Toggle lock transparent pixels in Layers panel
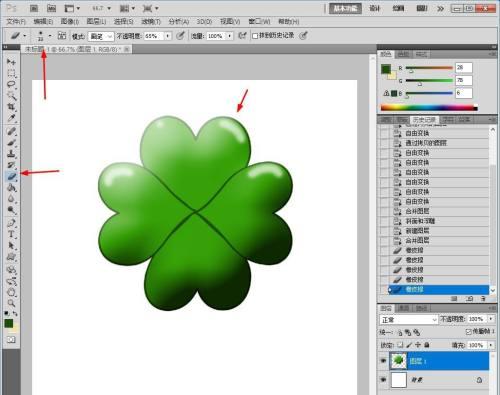This screenshot has height=395, width=500. (400, 345)
